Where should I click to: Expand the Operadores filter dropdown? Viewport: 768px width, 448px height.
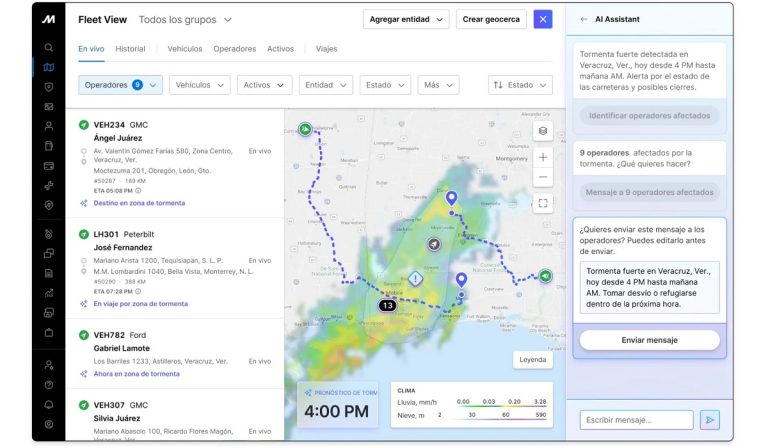(x=119, y=86)
